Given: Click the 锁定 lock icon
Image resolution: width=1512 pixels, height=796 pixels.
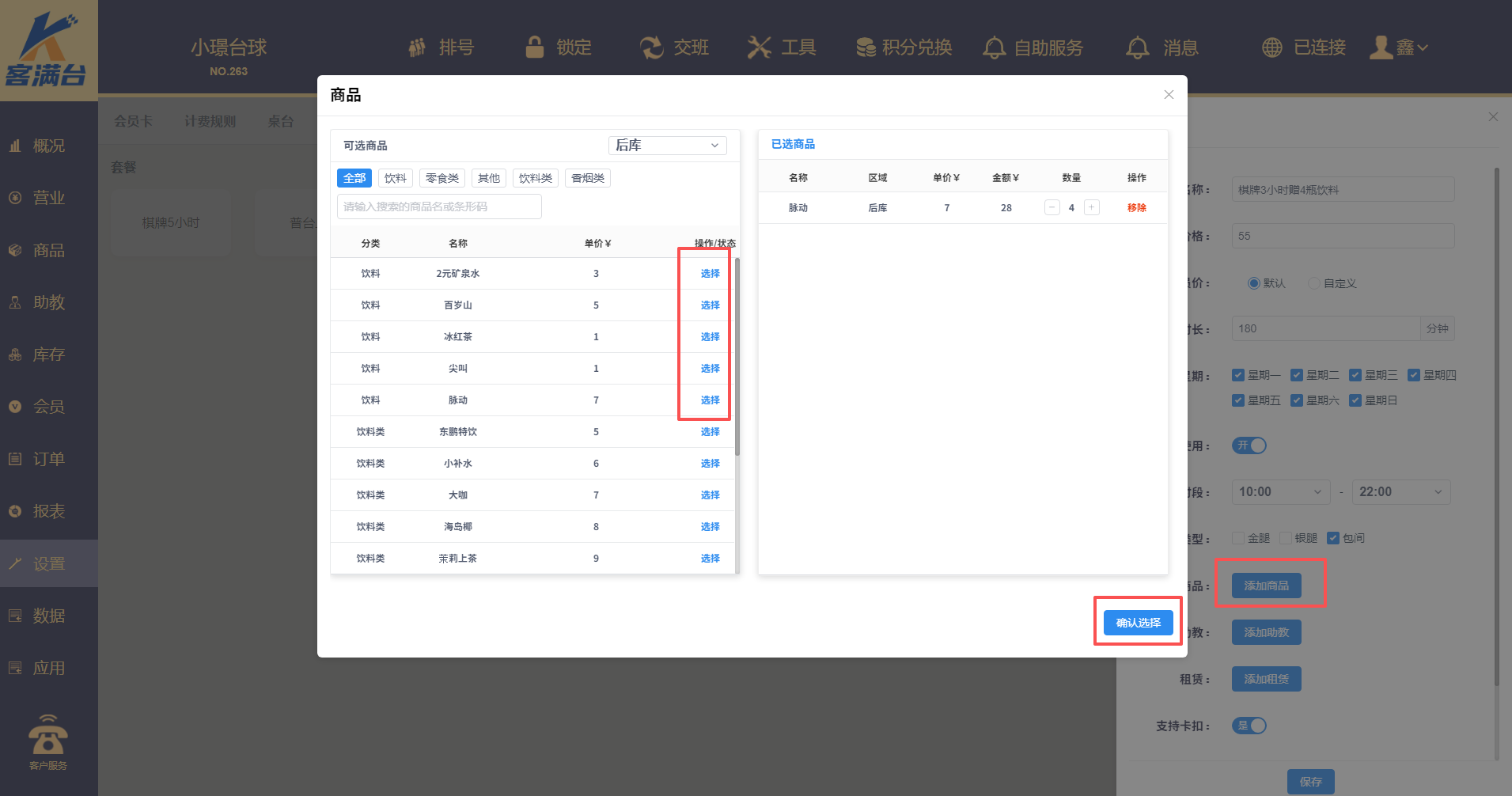Looking at the screenshot, I should point(535,47).
